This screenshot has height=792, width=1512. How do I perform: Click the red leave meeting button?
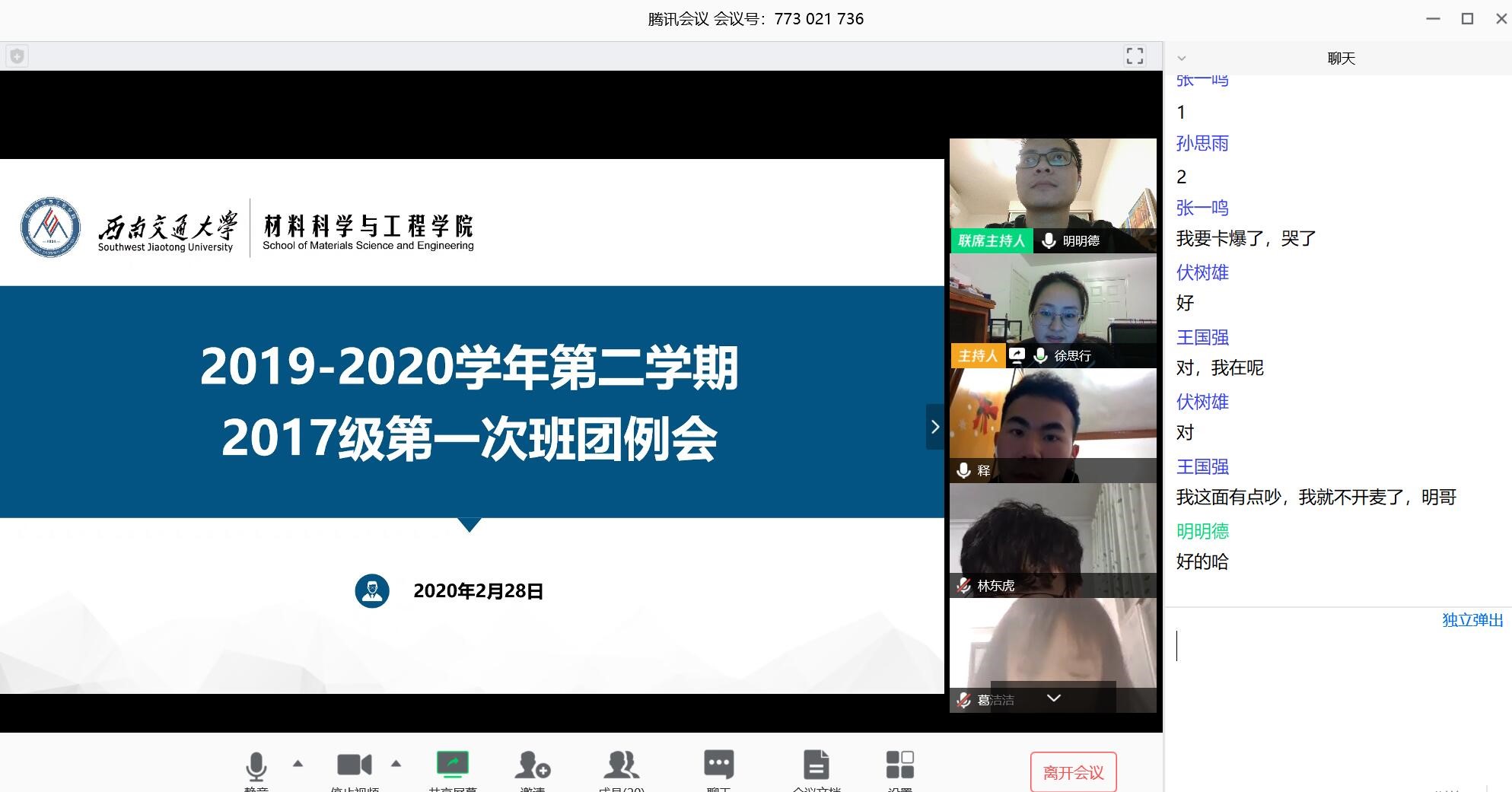(1073, 772)
